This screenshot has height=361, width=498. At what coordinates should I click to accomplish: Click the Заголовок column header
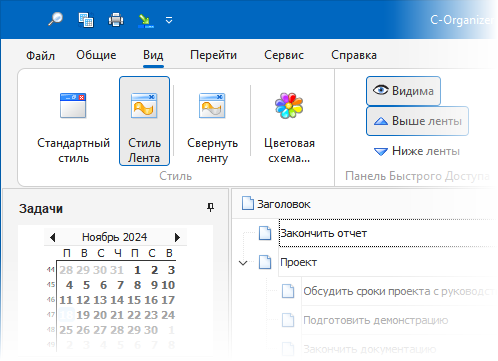pos(283,204)
